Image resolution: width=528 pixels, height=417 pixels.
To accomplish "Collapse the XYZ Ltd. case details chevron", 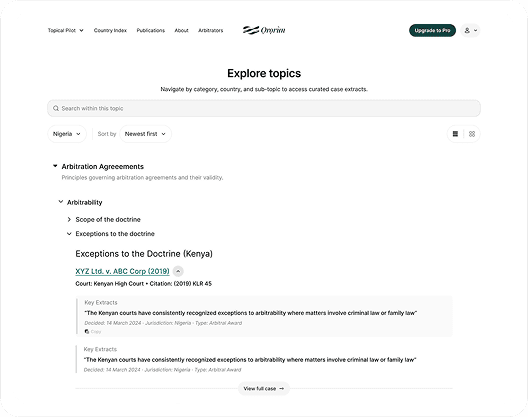I will pos(178,271).
